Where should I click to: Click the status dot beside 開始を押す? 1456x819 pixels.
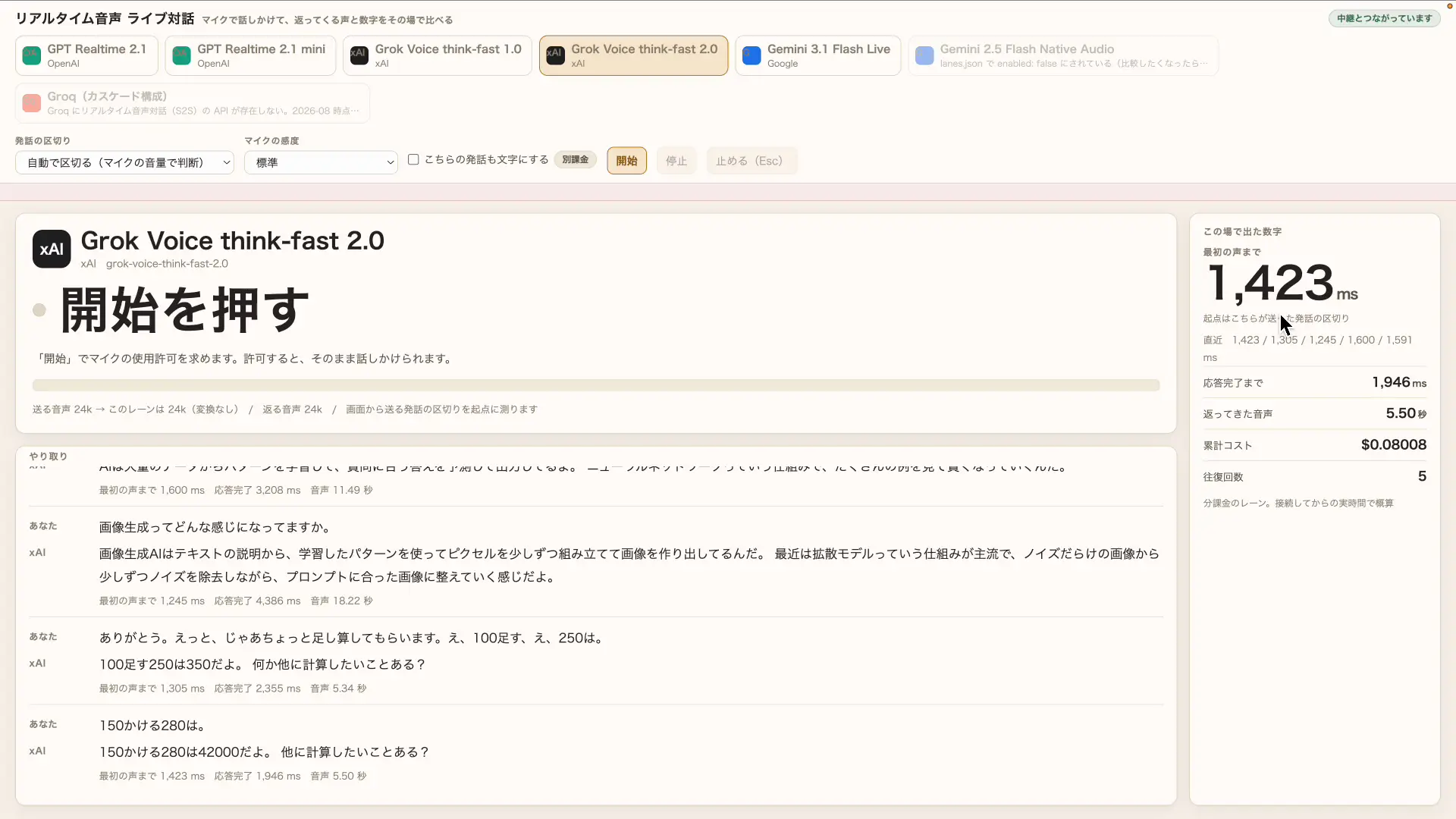tap(39, 310)
